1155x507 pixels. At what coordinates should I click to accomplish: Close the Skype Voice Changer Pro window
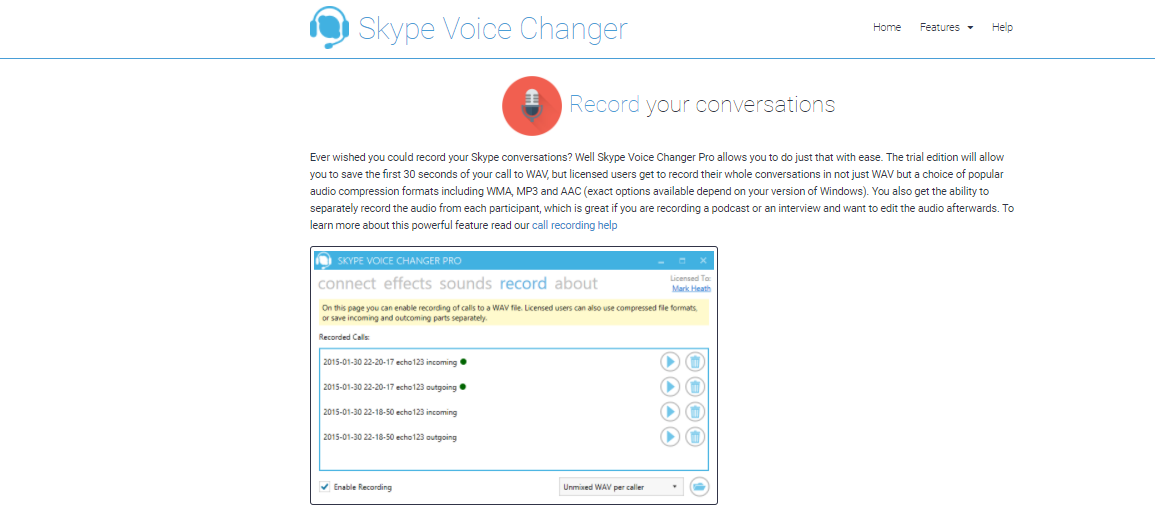tap(703, 261)
